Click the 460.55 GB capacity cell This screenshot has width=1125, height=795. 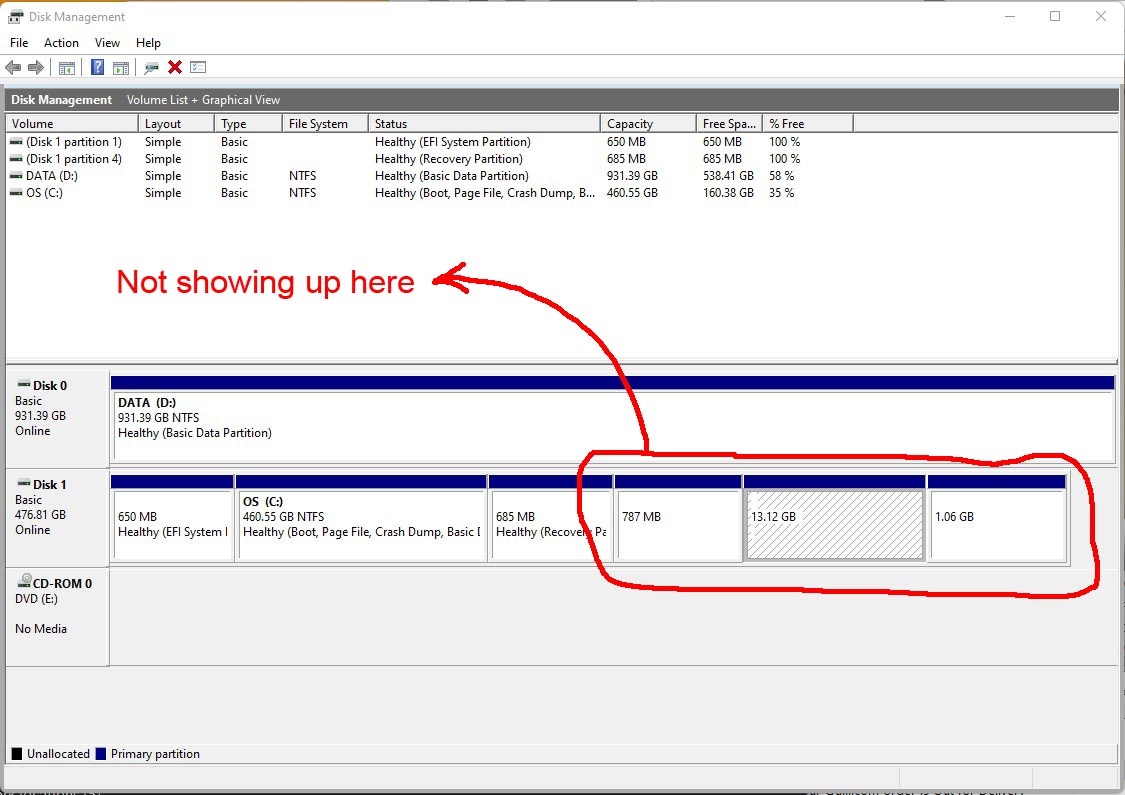(x=632, y=193)
